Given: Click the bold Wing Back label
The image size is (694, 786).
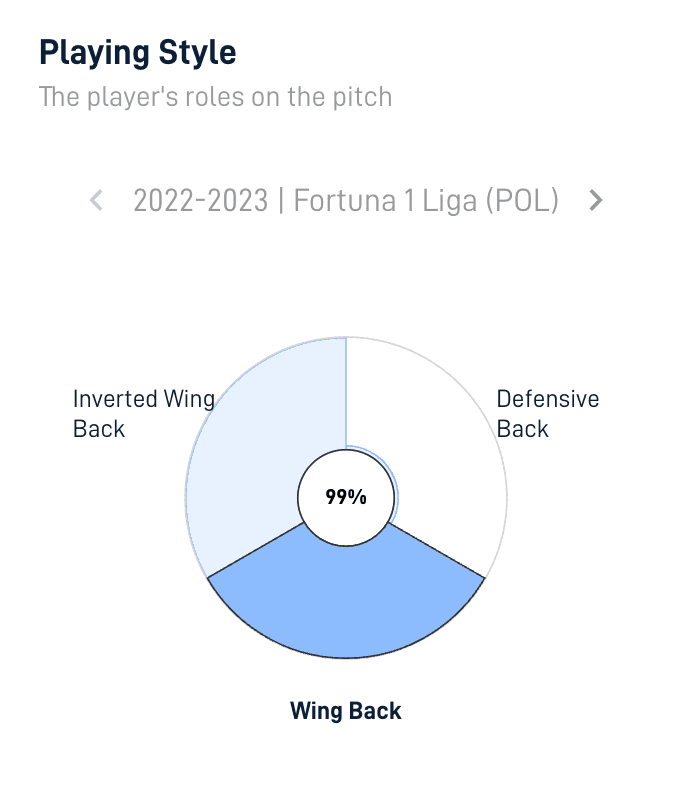Looking at the screenshot, I should coord(346,711).
